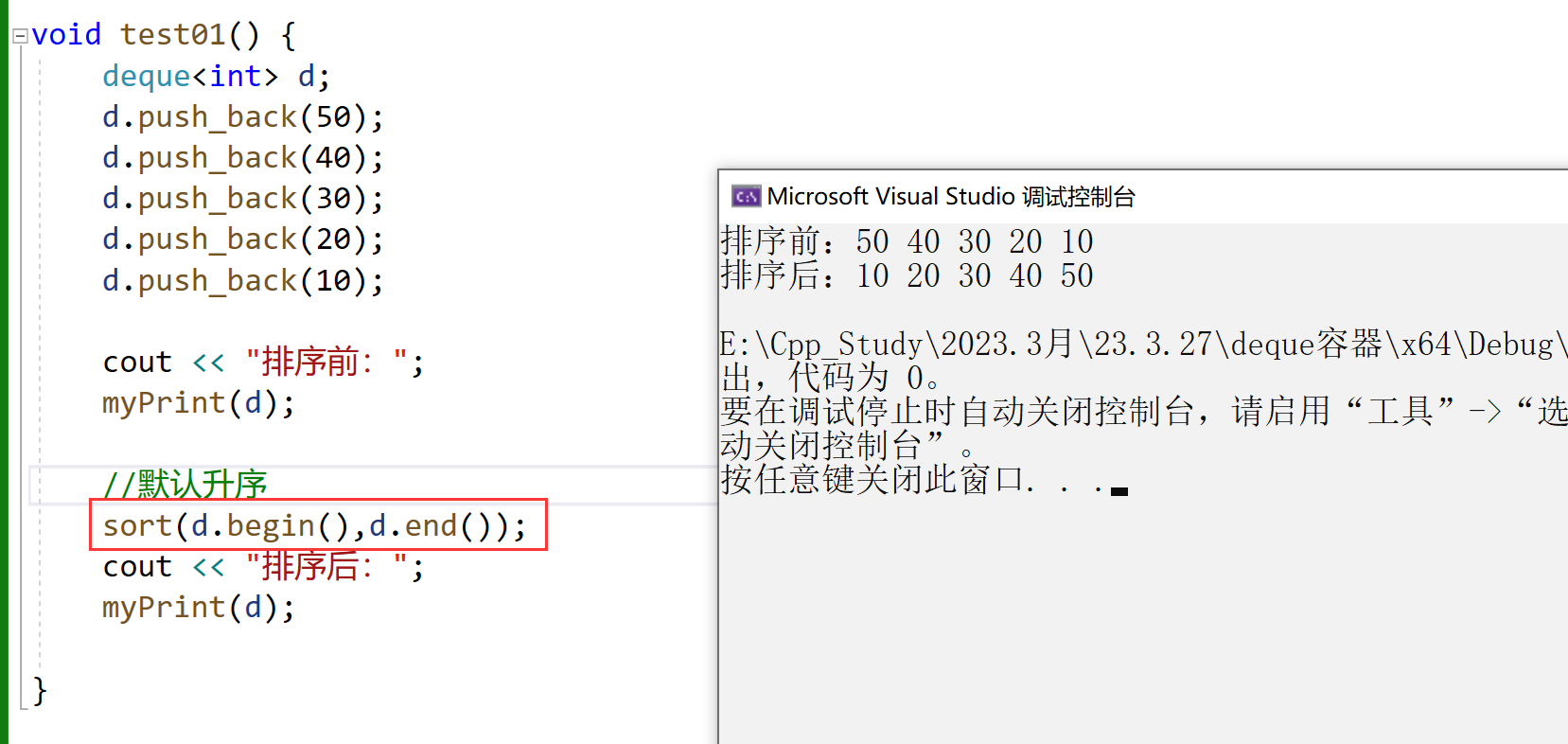Click the line d.push_back(40);
This screenshot has width=1568, height=744.
tap(243, 158)
